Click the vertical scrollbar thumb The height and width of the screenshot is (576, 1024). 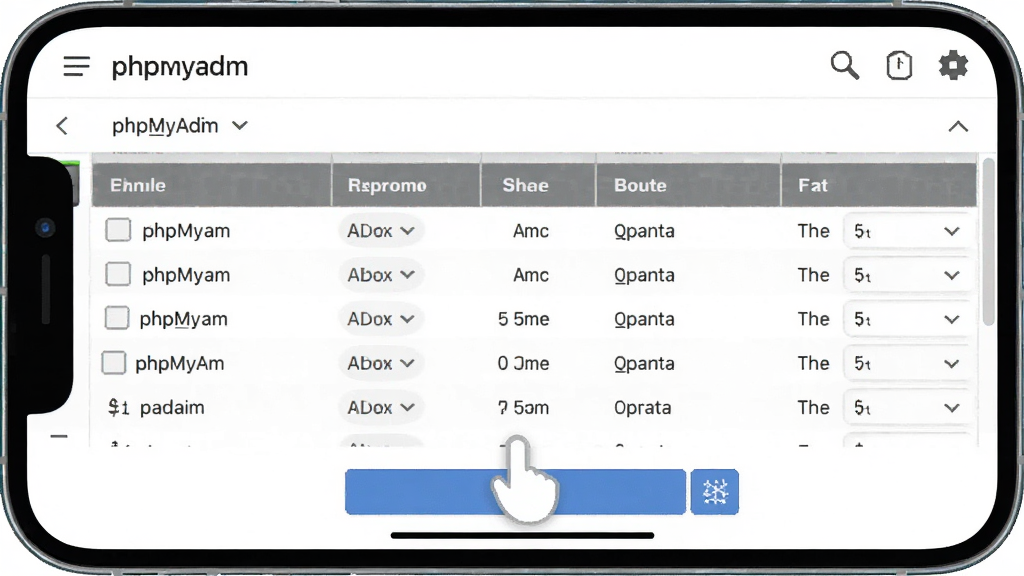(989, 242)
